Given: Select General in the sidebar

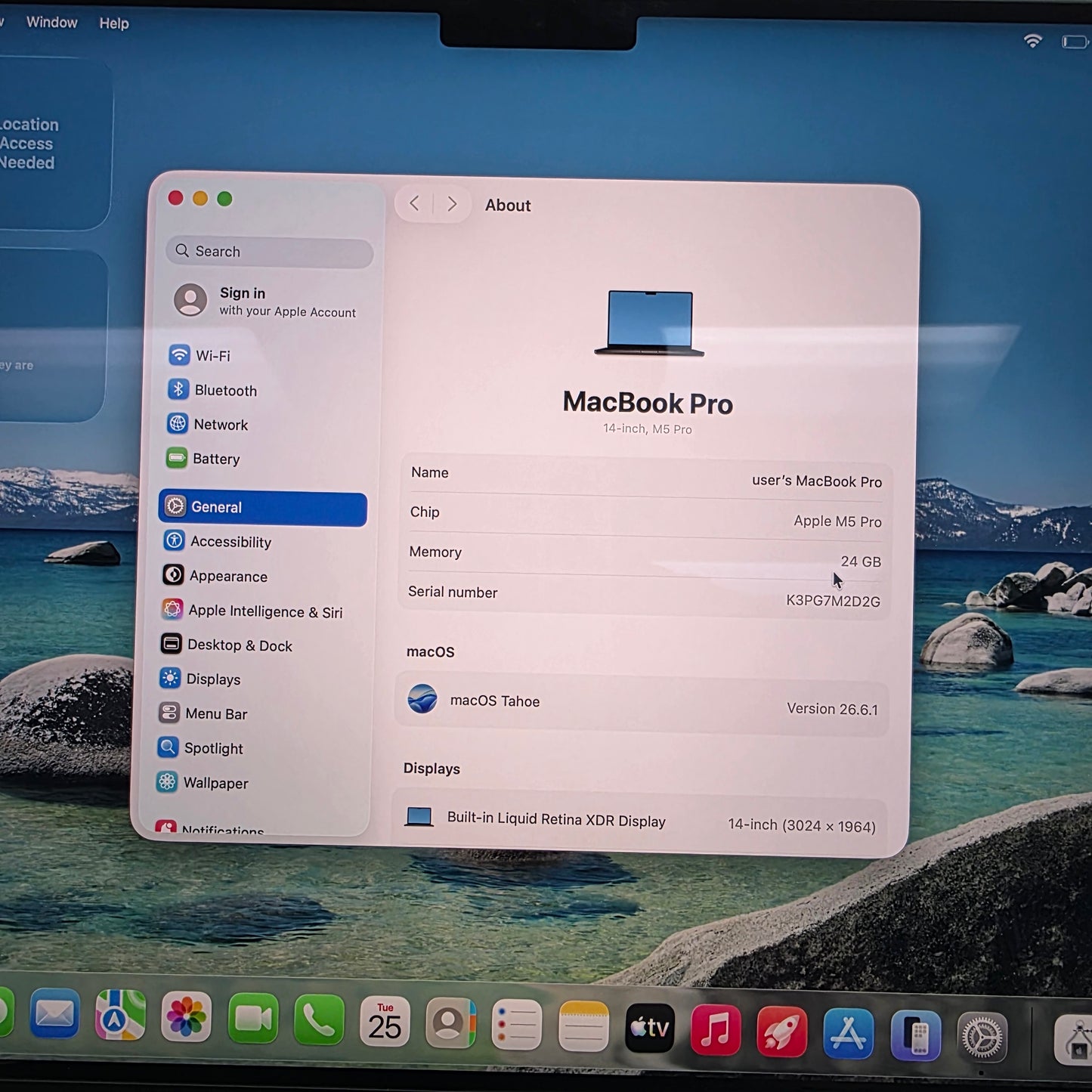Looking at the screenshot, I should click(x=262, y=508).
